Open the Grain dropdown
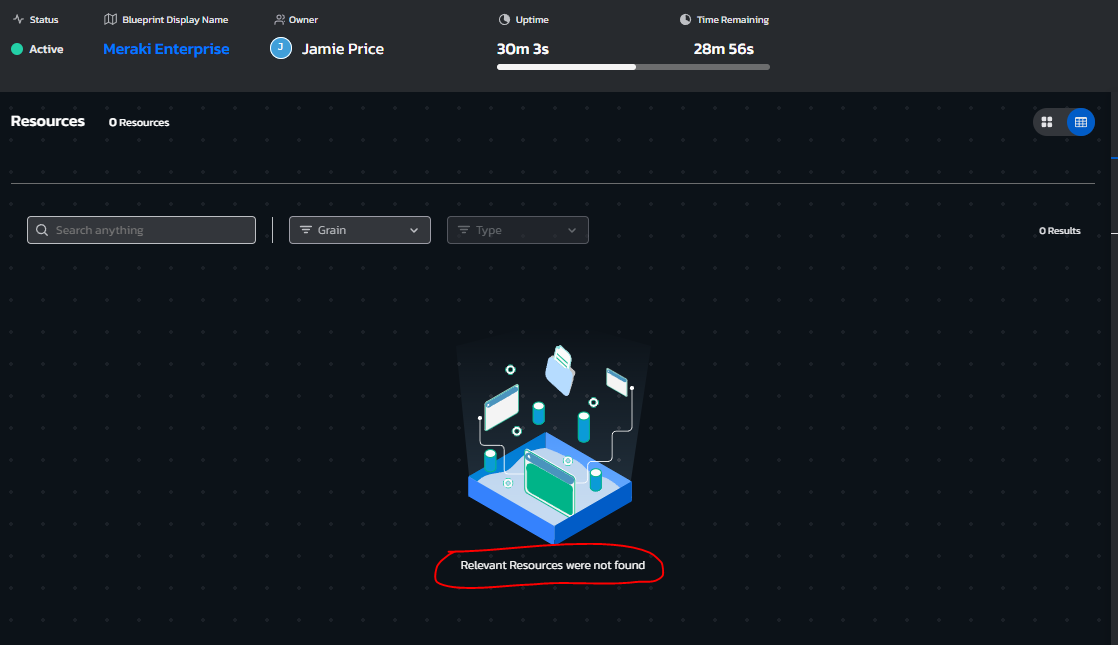Viewport: 1118px width, 645px height. pyautogui.click(x=360, y=230)
